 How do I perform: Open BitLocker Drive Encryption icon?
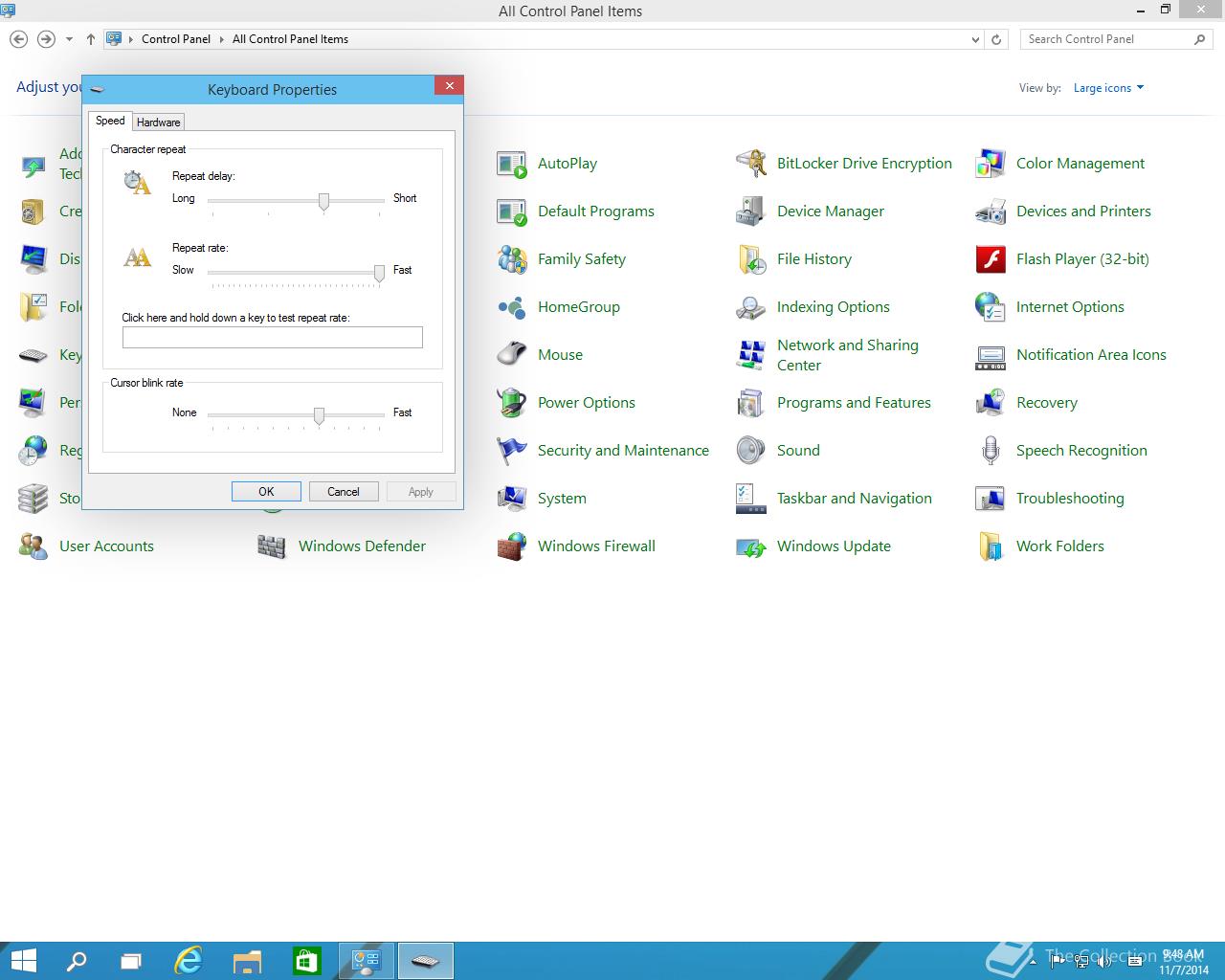[x=751, y=164]
